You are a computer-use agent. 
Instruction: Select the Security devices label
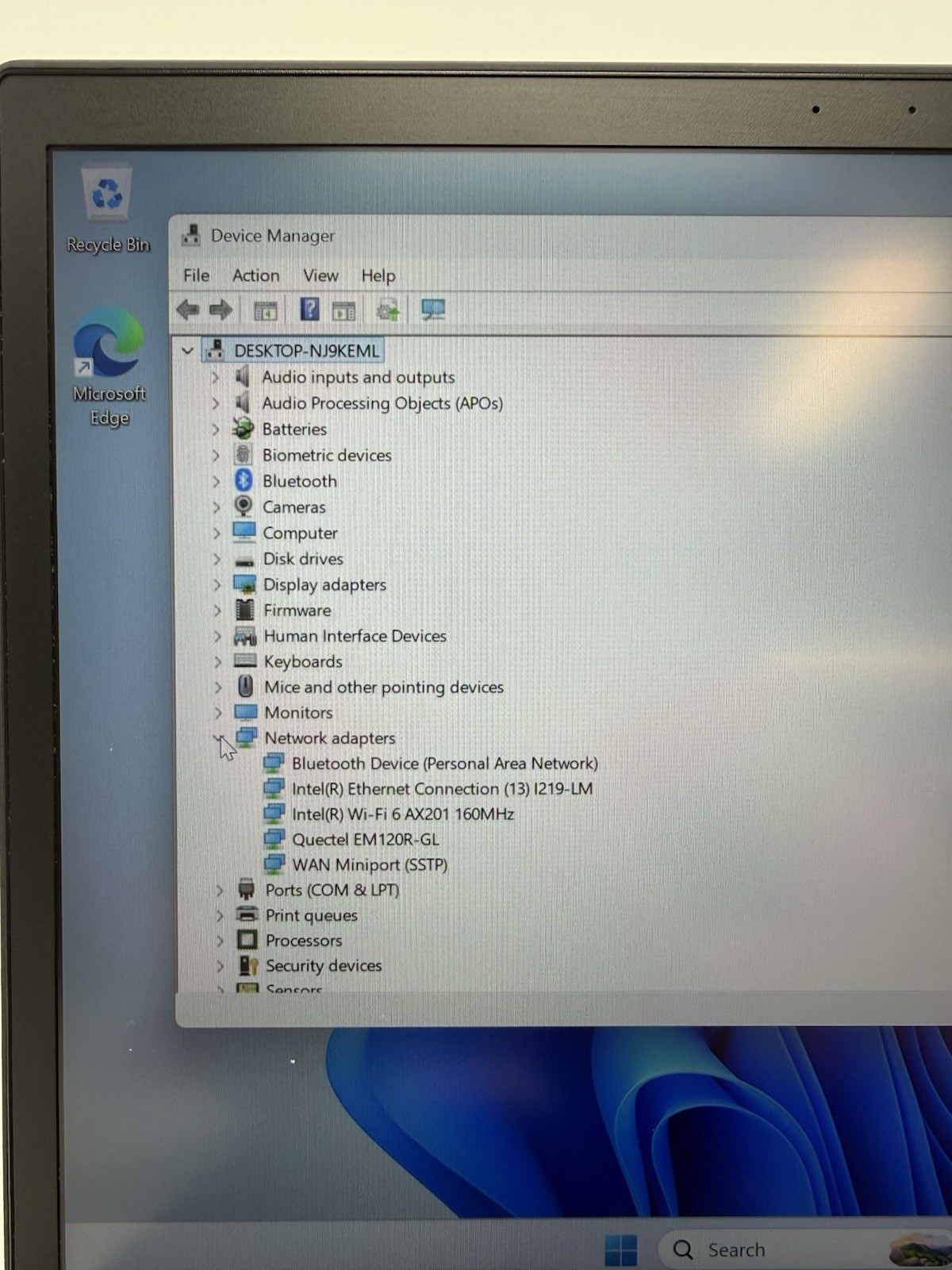[324, 966]
